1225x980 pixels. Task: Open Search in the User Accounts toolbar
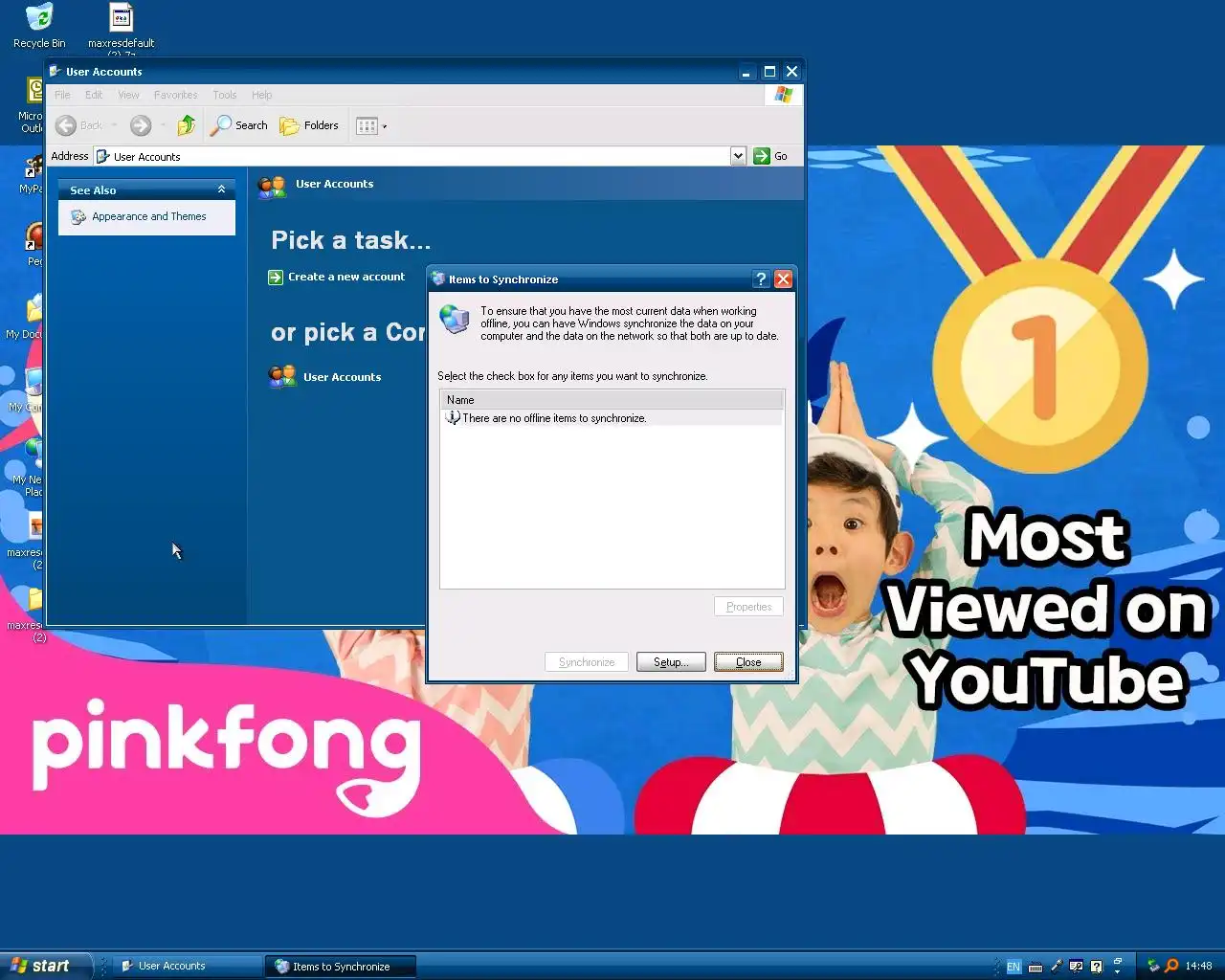(239, 125)
